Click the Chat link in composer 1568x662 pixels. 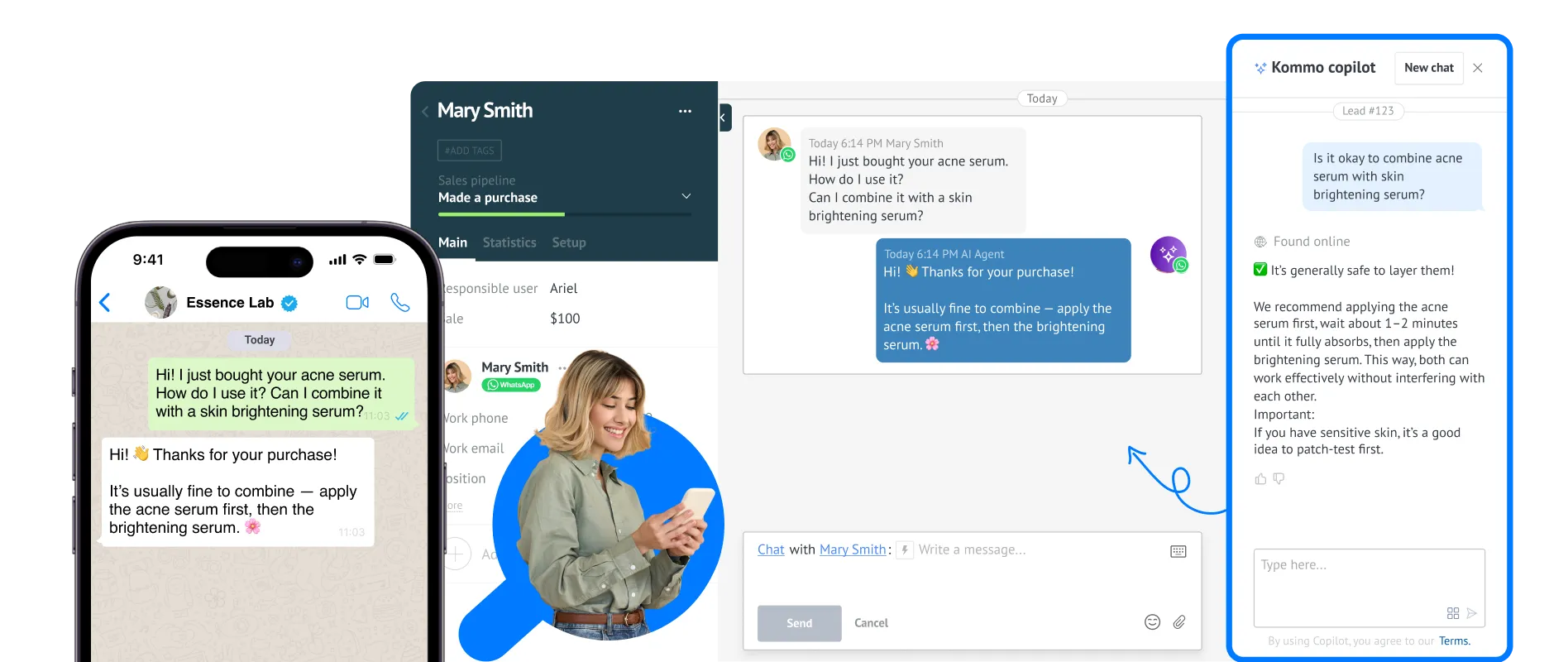coord(771,549)
